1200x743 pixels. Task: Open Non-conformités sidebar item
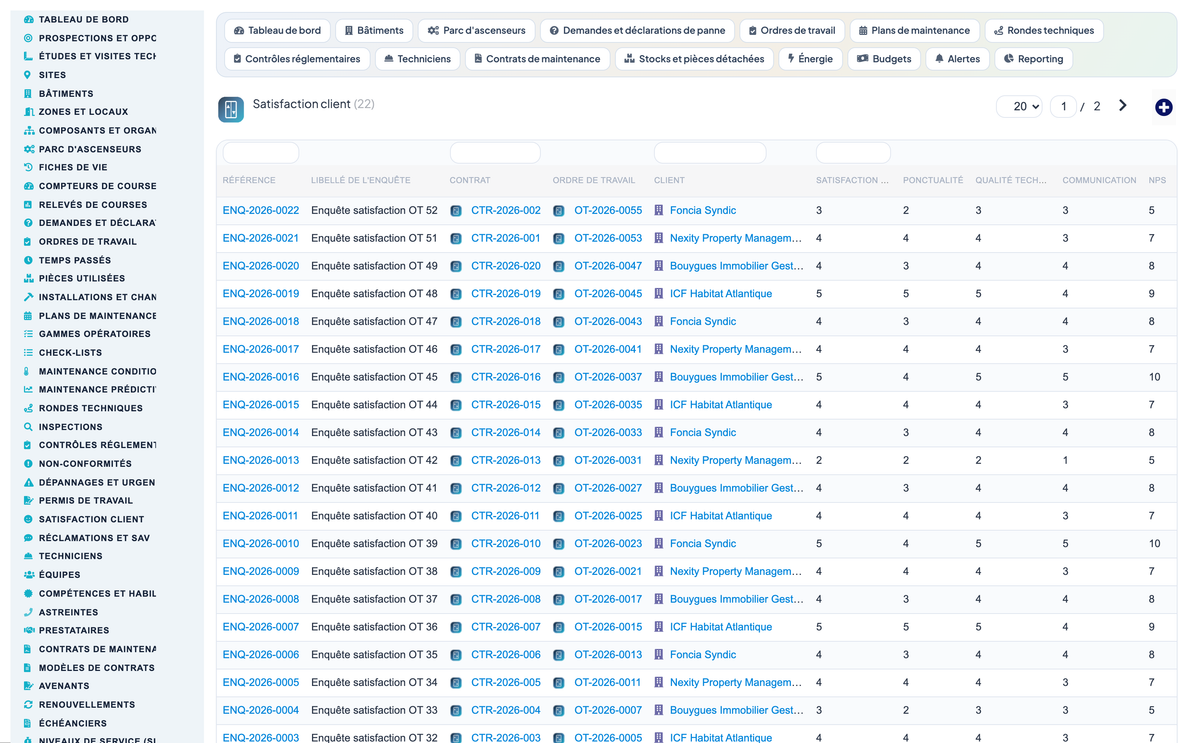[85, 464]
